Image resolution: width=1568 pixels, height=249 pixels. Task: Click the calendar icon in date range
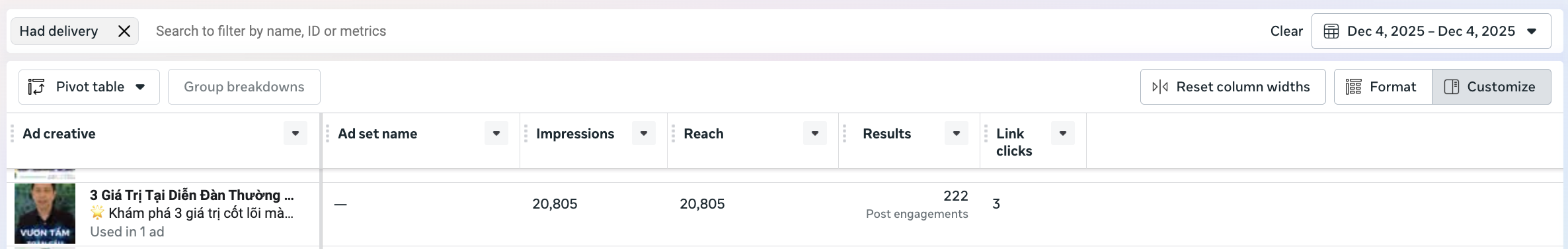pos(1331,31)
